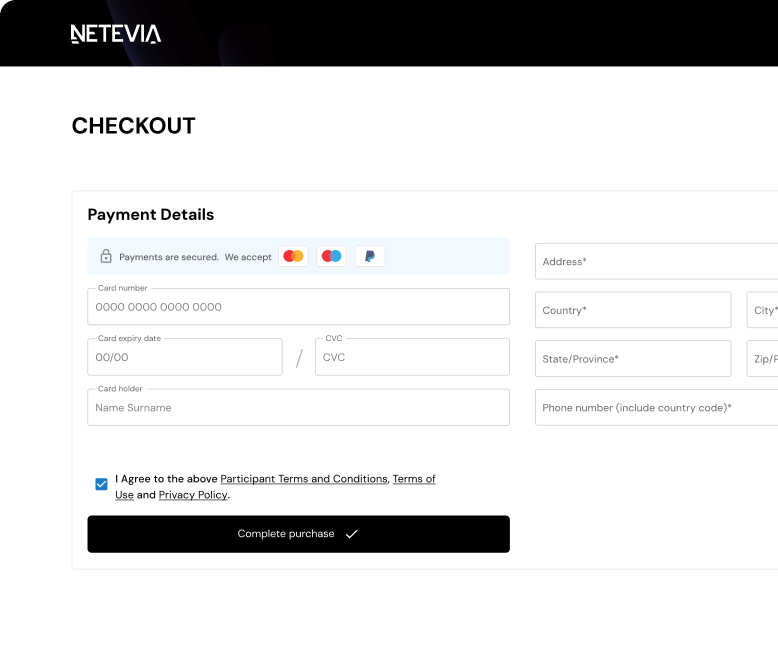The width and height of the screenshot is (778, 667).
Task: Open the Terms of Use link
Action: (x=414, y=479)
